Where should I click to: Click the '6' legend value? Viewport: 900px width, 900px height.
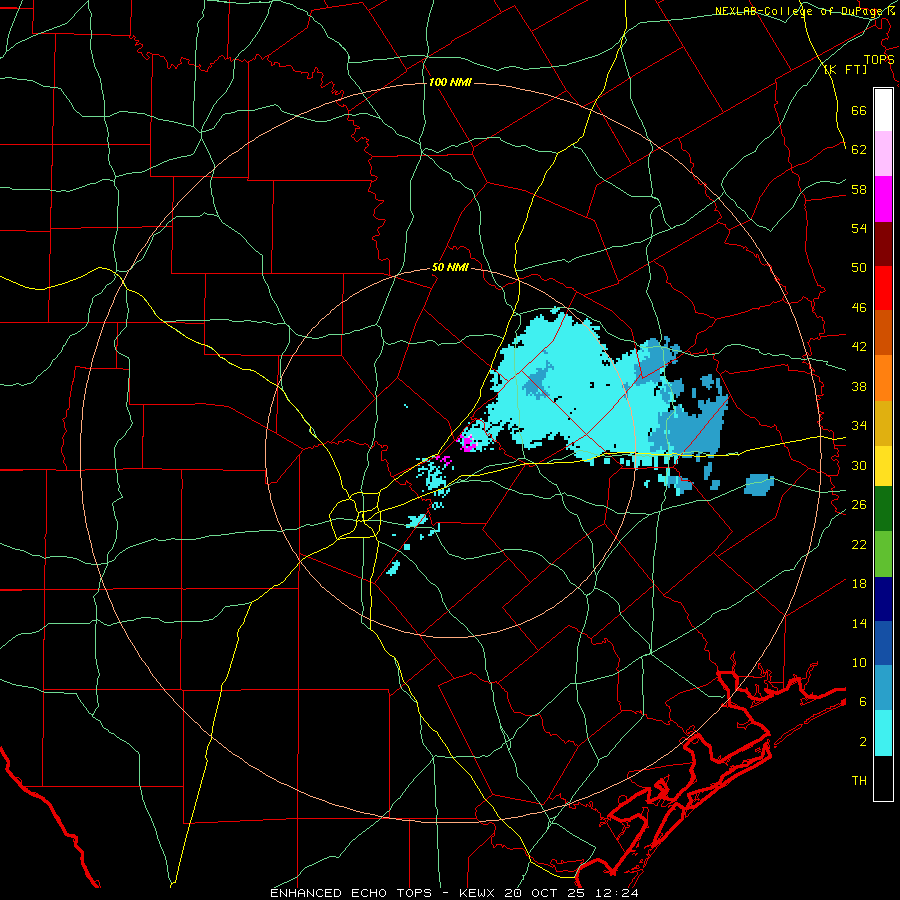(x=862, y=702)
